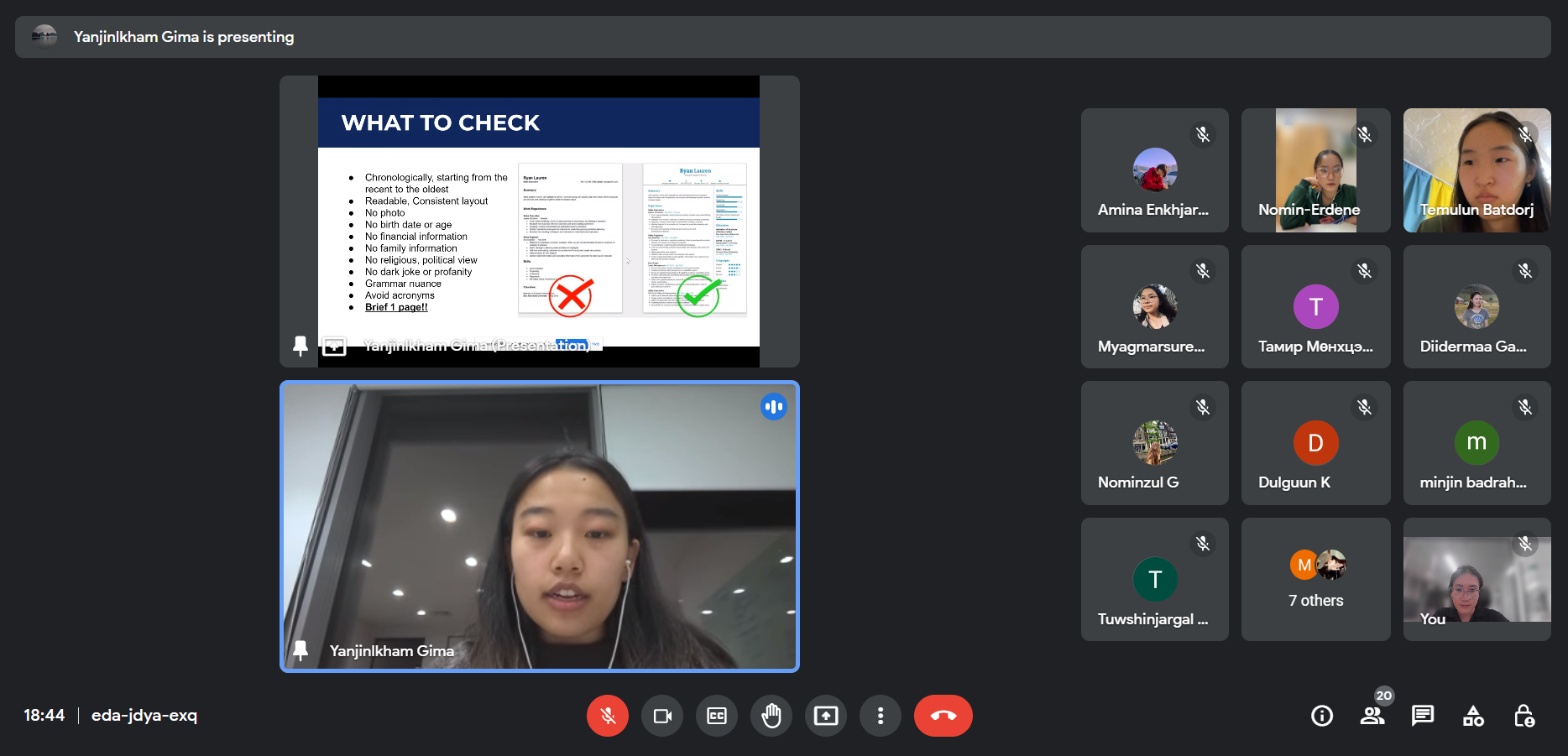The height and width of the screenshot is (756, 1568).
Task: Open the 7 others tile
Action: tap(1316, 579)
